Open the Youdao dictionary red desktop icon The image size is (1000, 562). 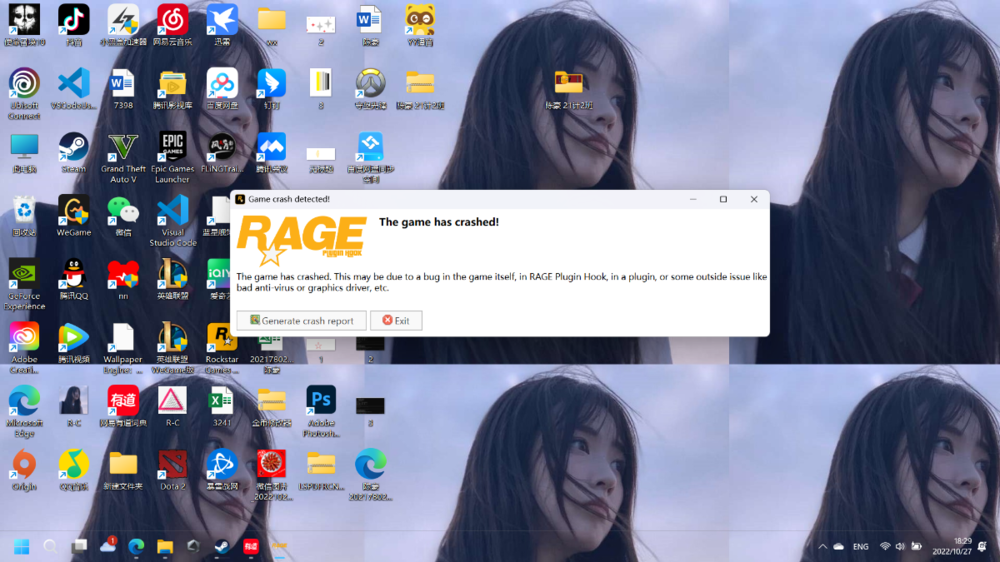point(123,406)
